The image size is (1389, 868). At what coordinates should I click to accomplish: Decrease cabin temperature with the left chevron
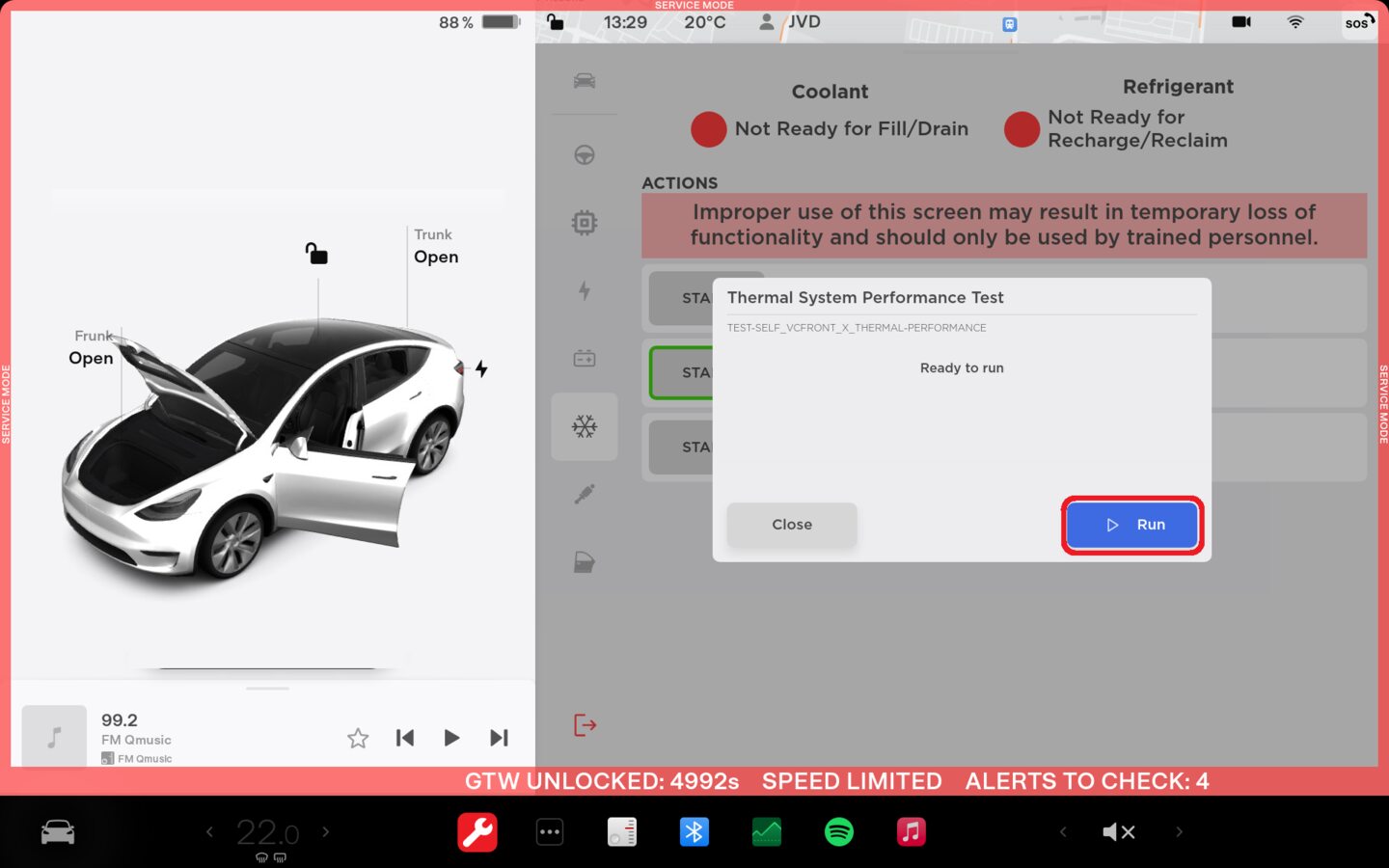coord(209,831)
